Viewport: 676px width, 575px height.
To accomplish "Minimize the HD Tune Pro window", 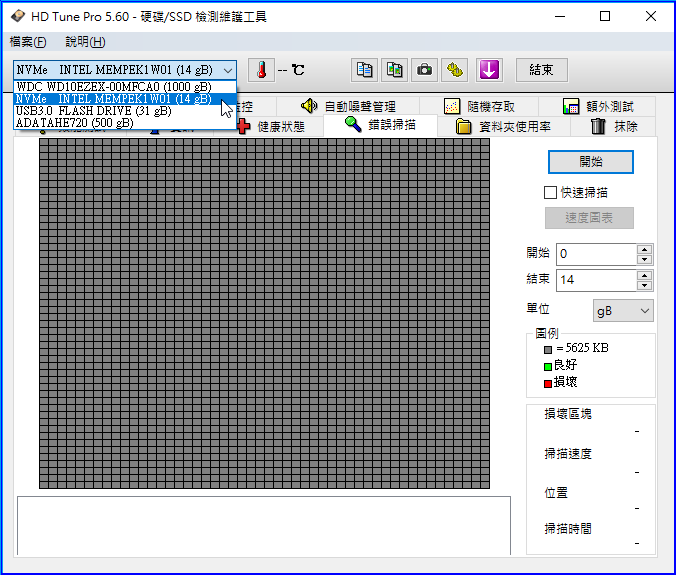I will point(560,16).
